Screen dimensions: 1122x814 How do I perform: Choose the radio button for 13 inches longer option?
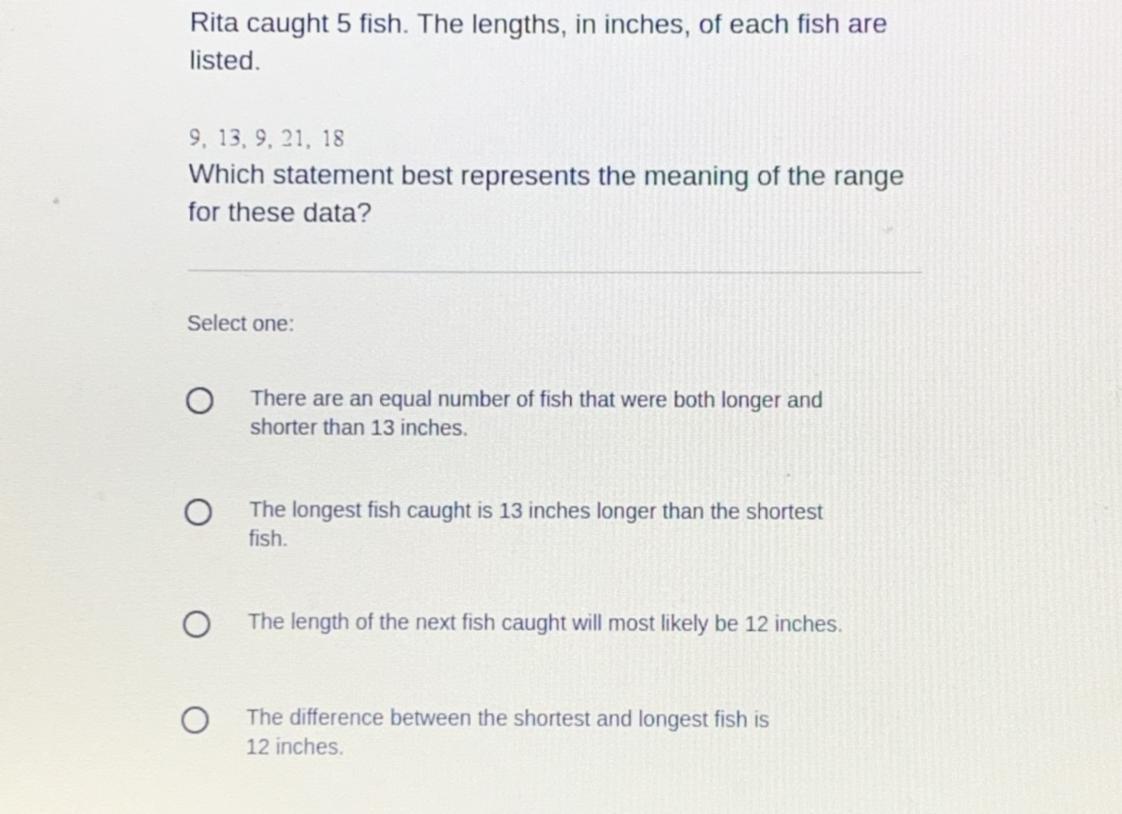click(198, 514)
